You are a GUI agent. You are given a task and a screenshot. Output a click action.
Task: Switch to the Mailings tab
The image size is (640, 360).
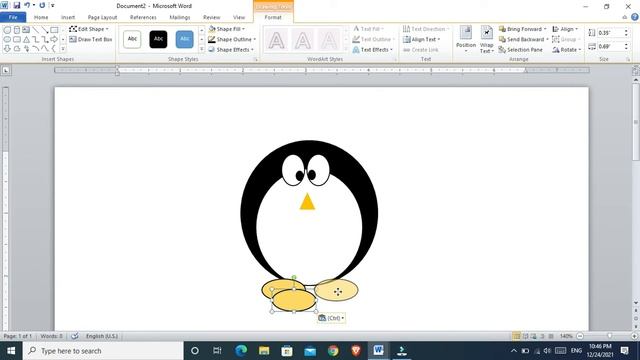[180, 17]
